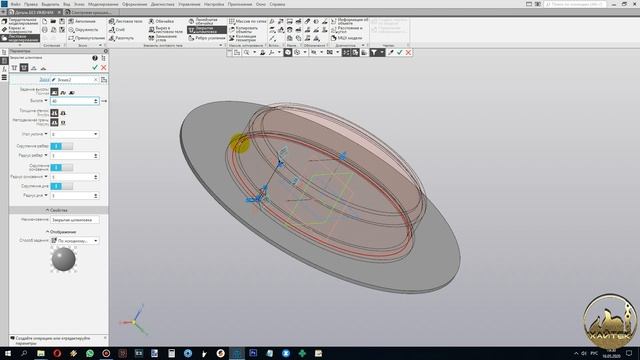Select first Неподвижная грань option button

point(54,122)
